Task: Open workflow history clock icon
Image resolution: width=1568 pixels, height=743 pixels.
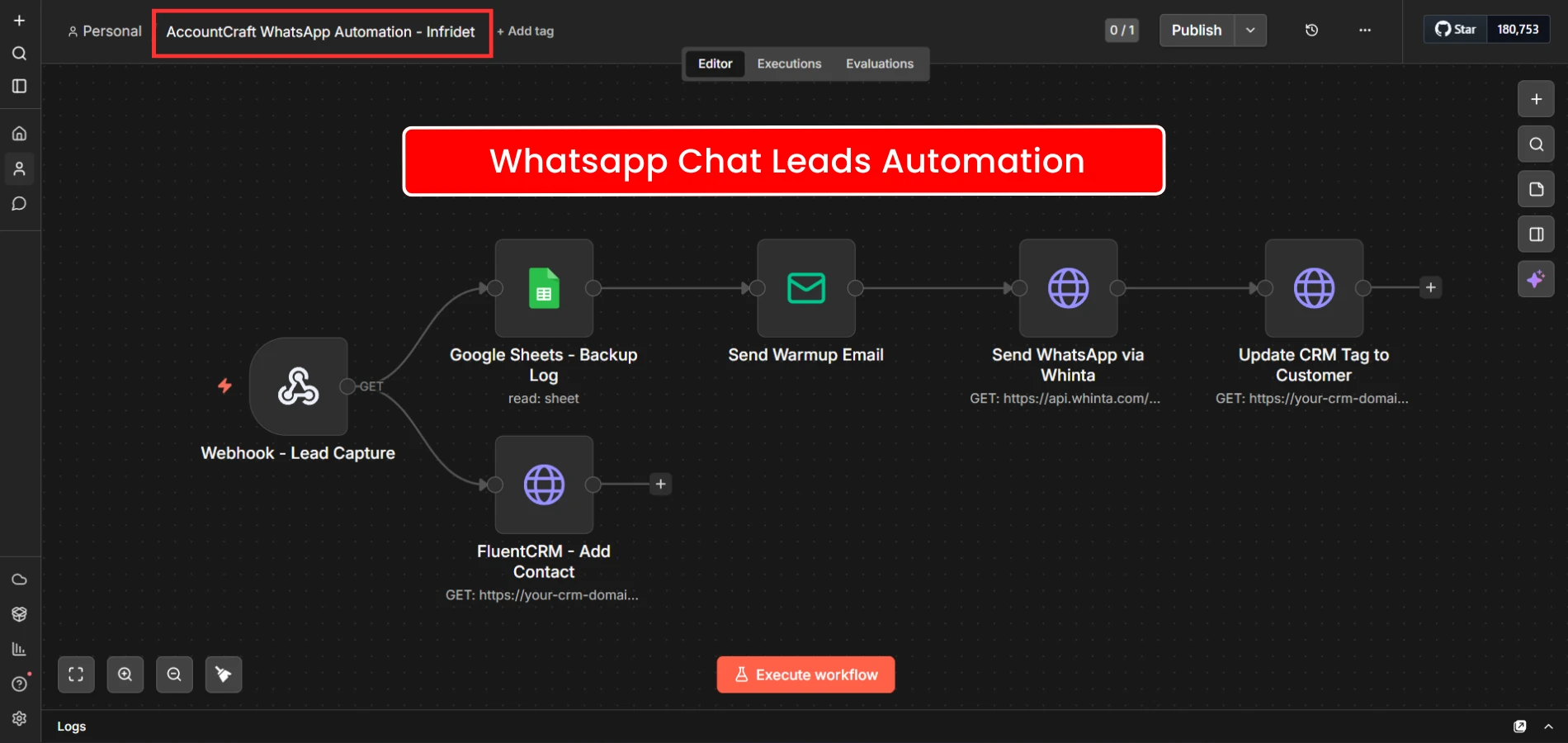Action: (x=1311, y=31)
